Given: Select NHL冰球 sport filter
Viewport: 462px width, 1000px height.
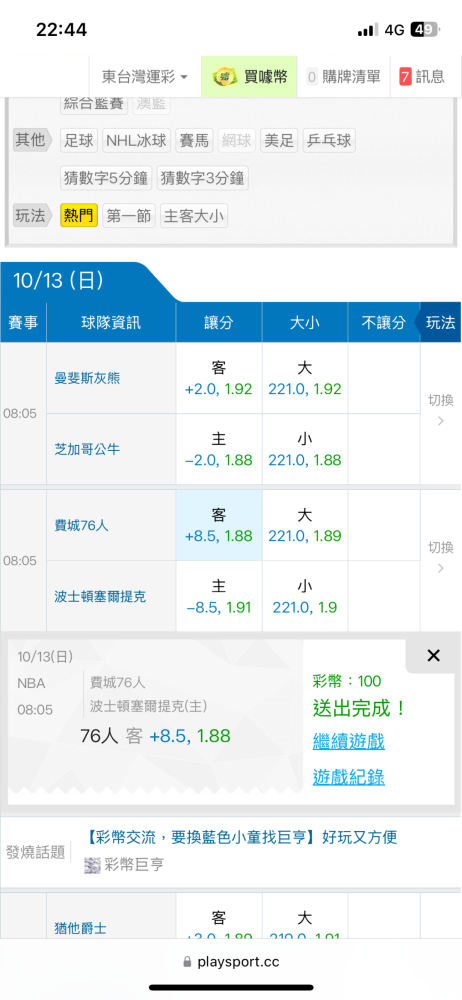Looking at the screenshot, I should coord(137,140).
